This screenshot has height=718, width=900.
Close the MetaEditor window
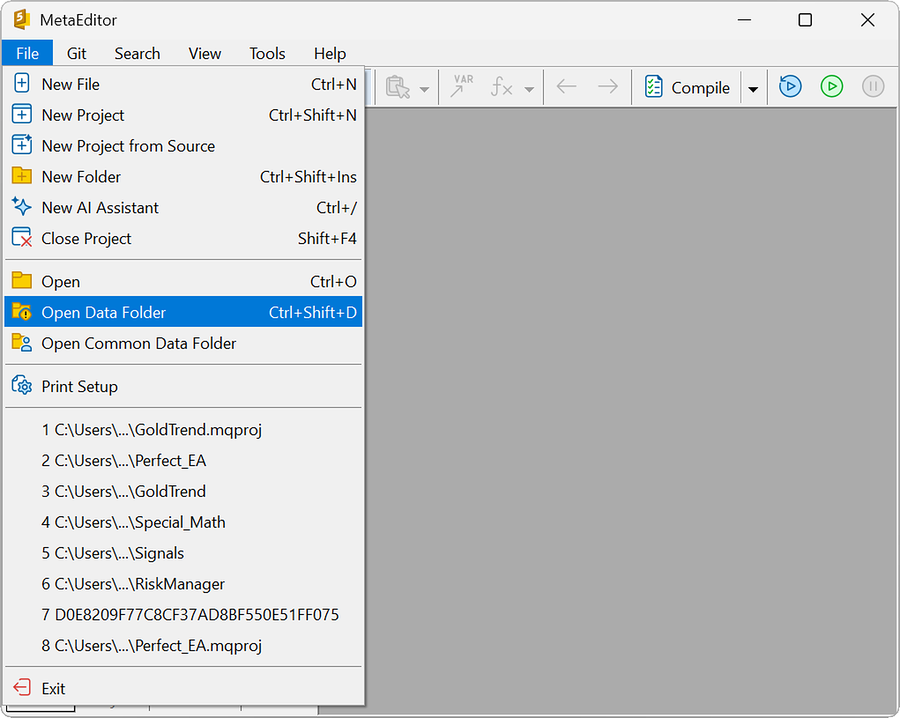point(867,20)
